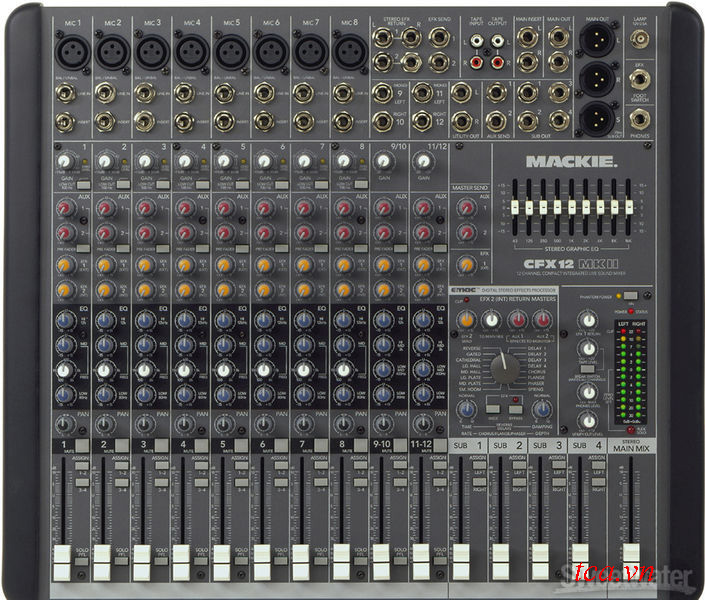Viewport: 705px width, 600px height.
Task: Click the red AUX 1 knob on channel 2
Action: (105, 208)
